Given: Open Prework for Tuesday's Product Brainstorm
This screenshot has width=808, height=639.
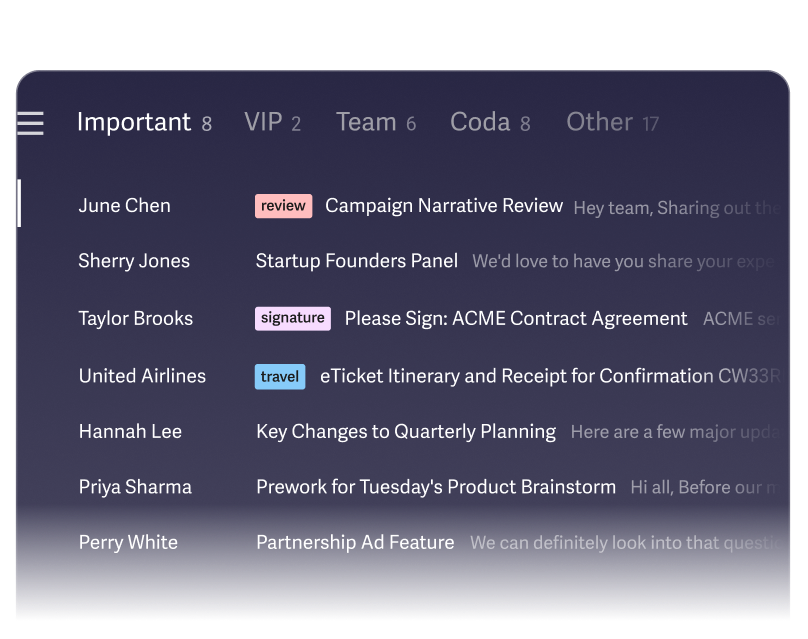Looking at the screenshot, I should click(436, 487).
